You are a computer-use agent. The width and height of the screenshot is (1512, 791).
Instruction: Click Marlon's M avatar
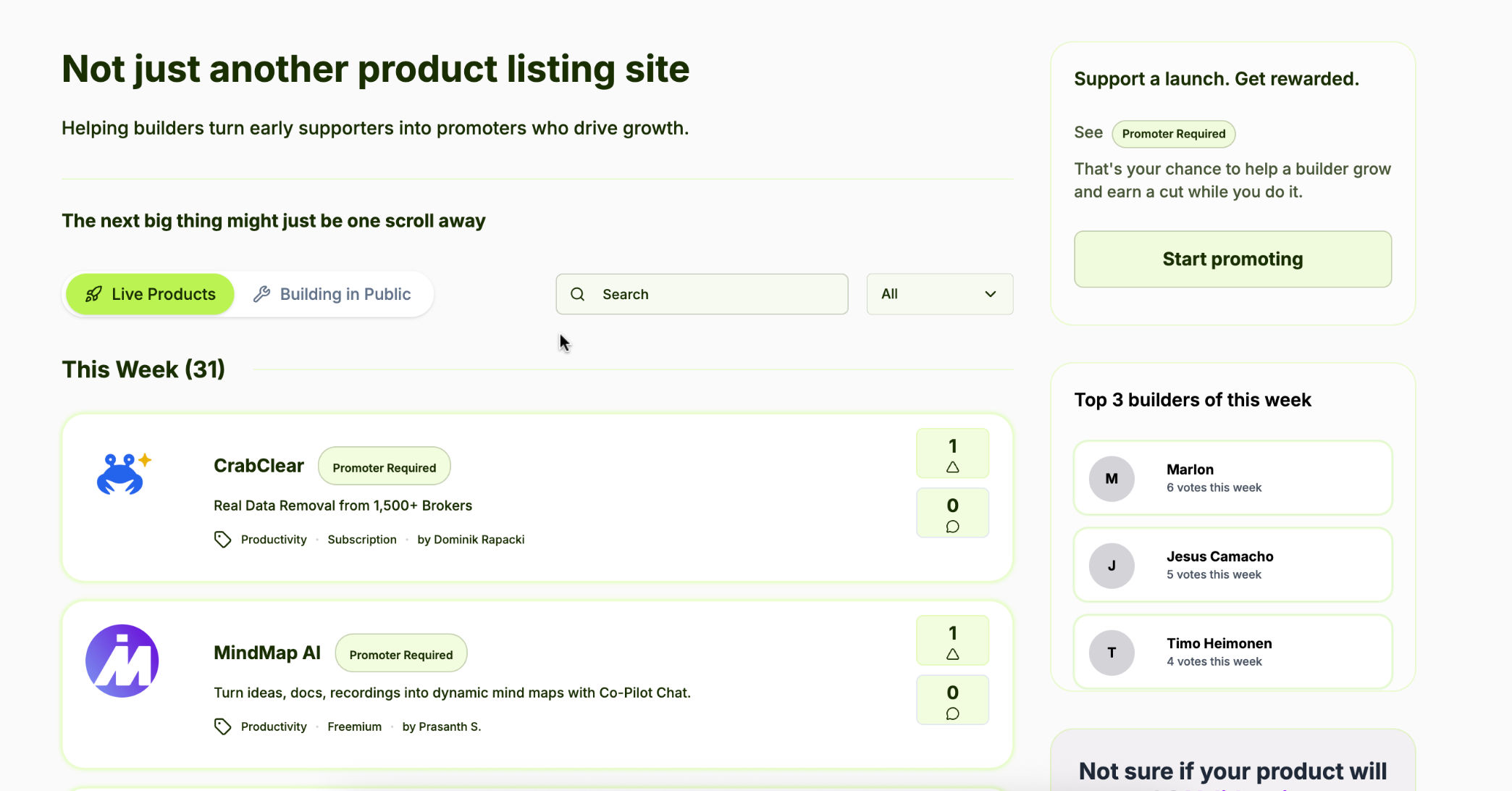click(x=1112, y=479)
